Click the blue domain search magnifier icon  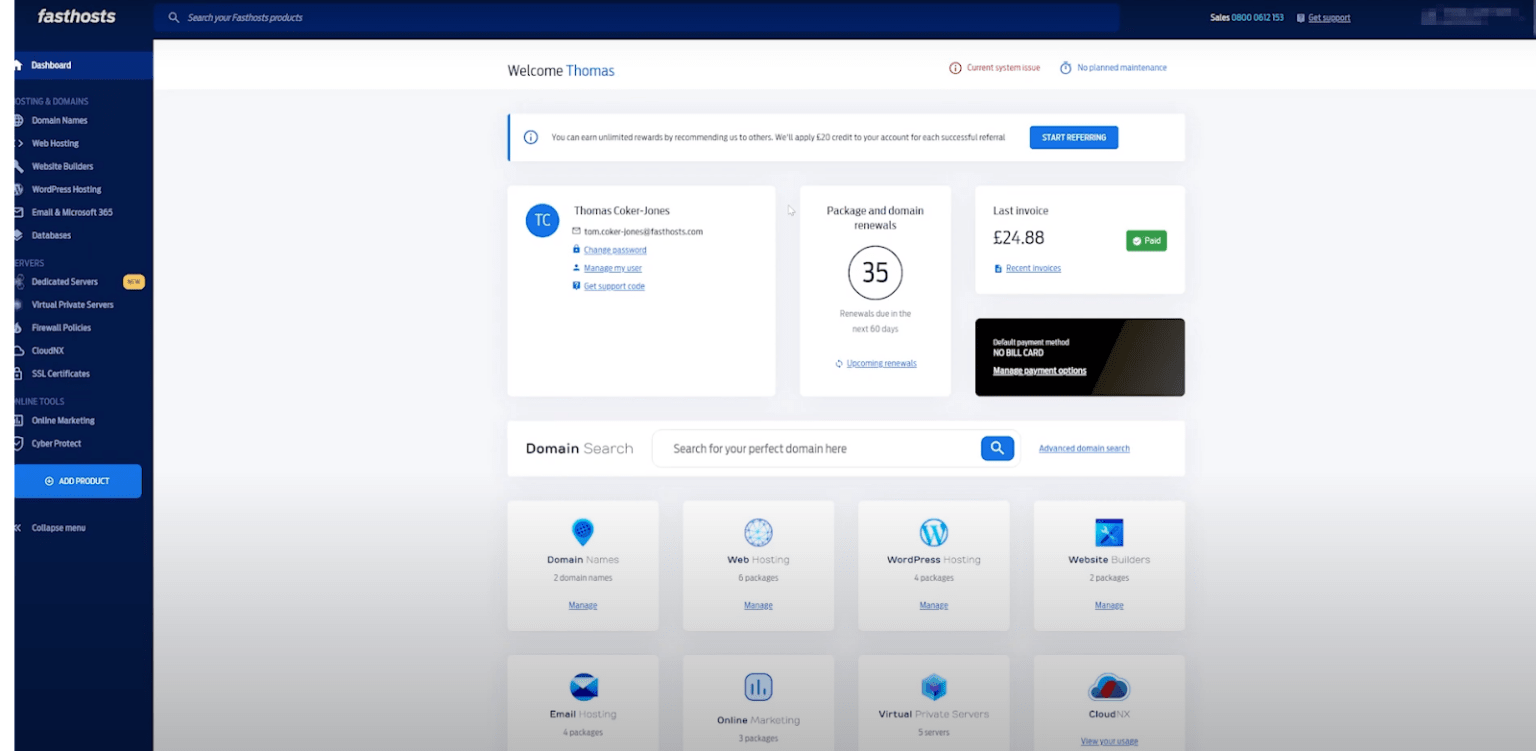[996, 448]
